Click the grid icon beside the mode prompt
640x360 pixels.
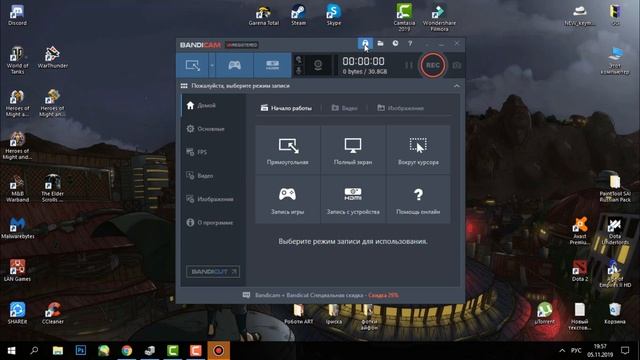[x=184, y=86]
